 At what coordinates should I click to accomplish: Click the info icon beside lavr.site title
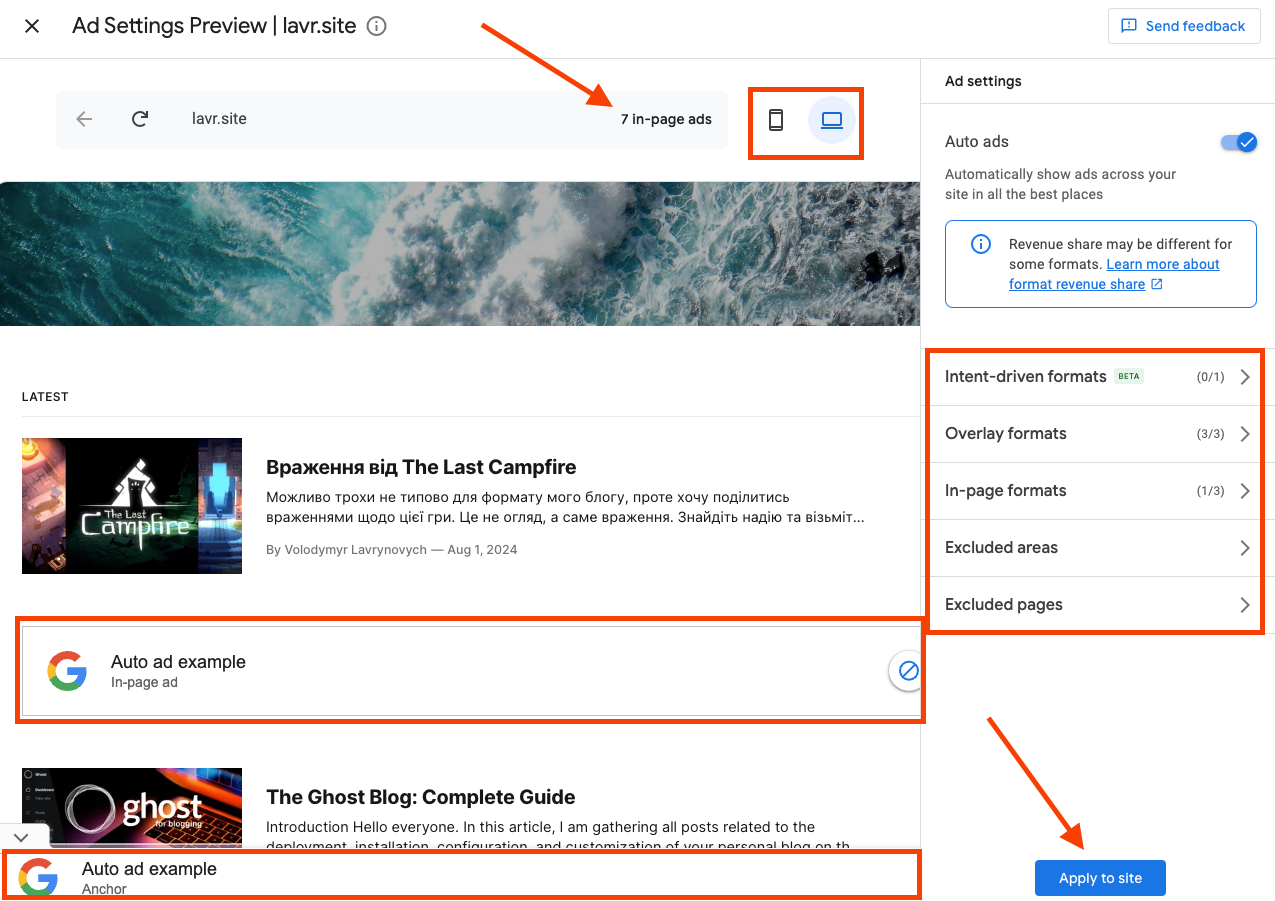(376, 26)
